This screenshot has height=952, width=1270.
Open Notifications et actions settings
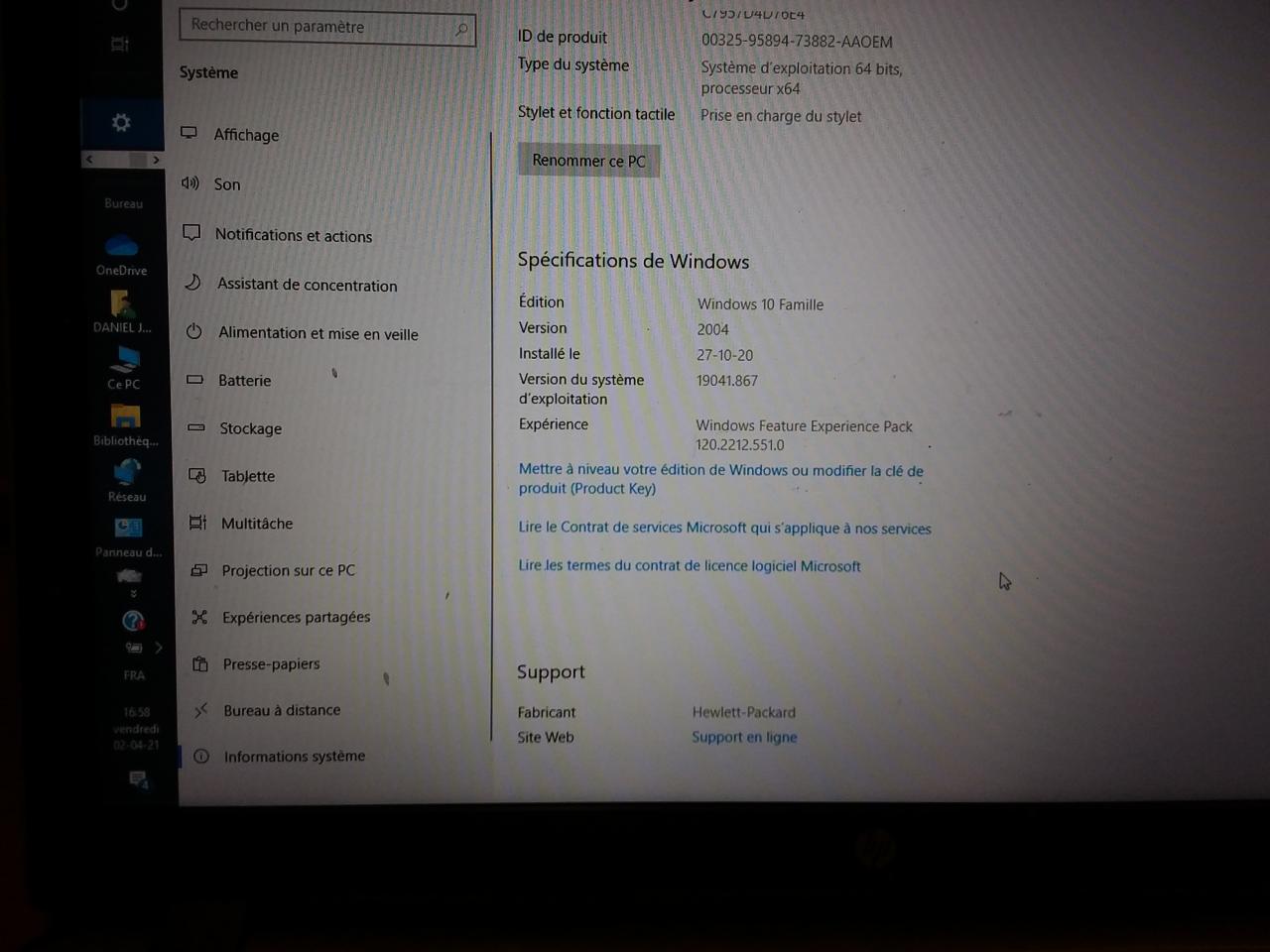(x=294, y=235)
